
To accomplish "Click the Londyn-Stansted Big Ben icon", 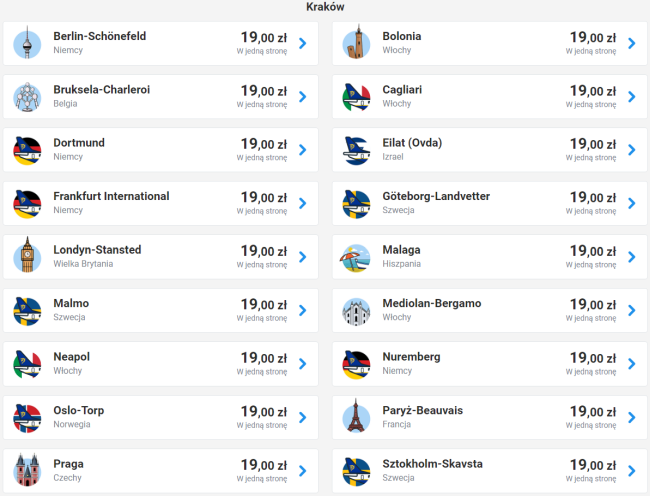I will (x=27, y=257).
